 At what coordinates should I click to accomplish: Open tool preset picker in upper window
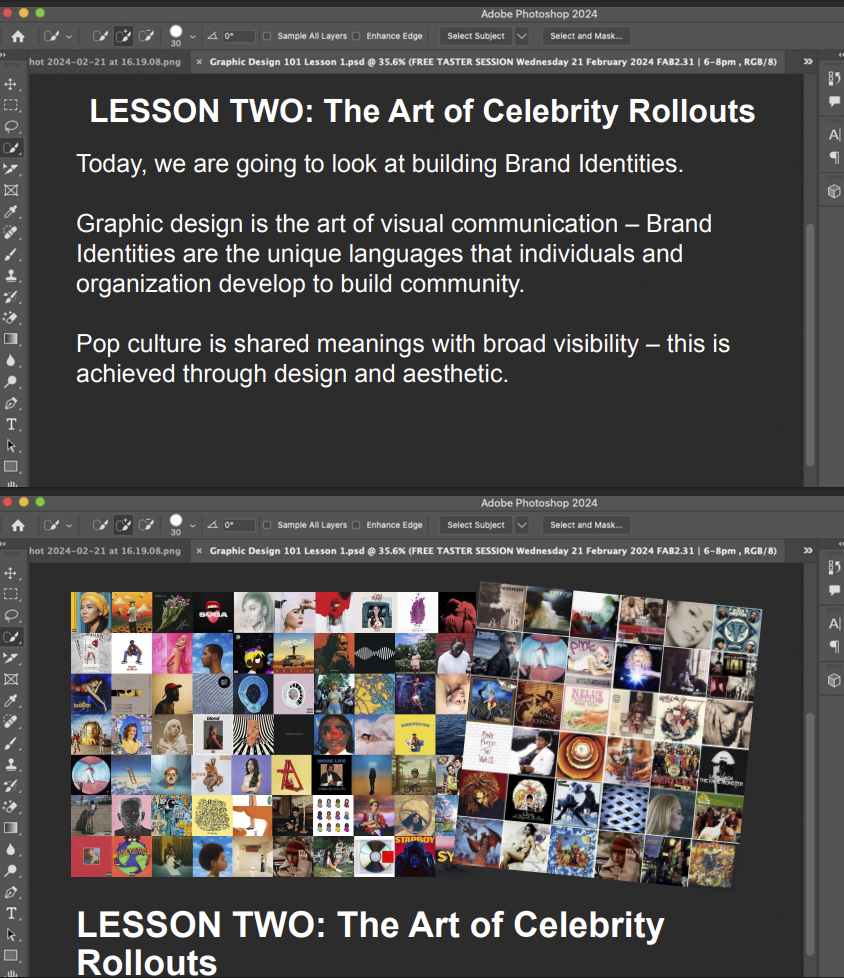click(x=57, y=36)
